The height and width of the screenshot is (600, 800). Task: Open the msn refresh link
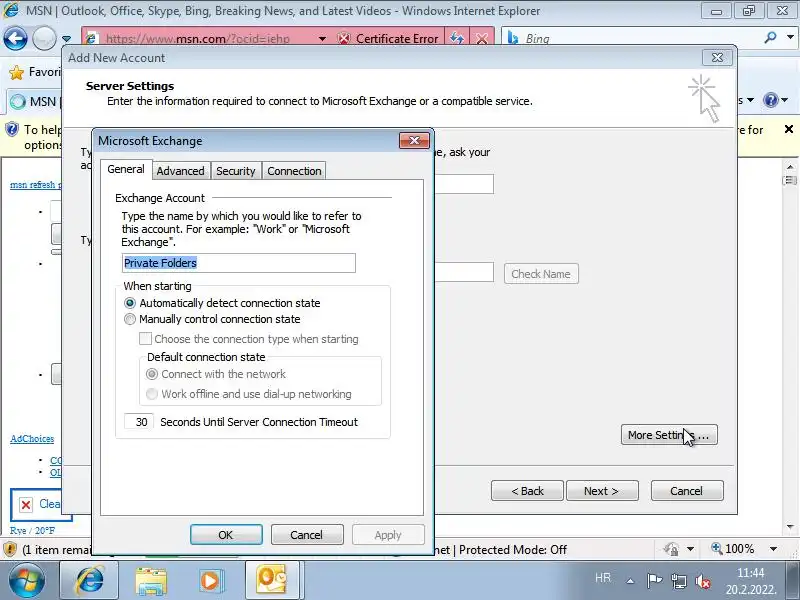(35, 184)
